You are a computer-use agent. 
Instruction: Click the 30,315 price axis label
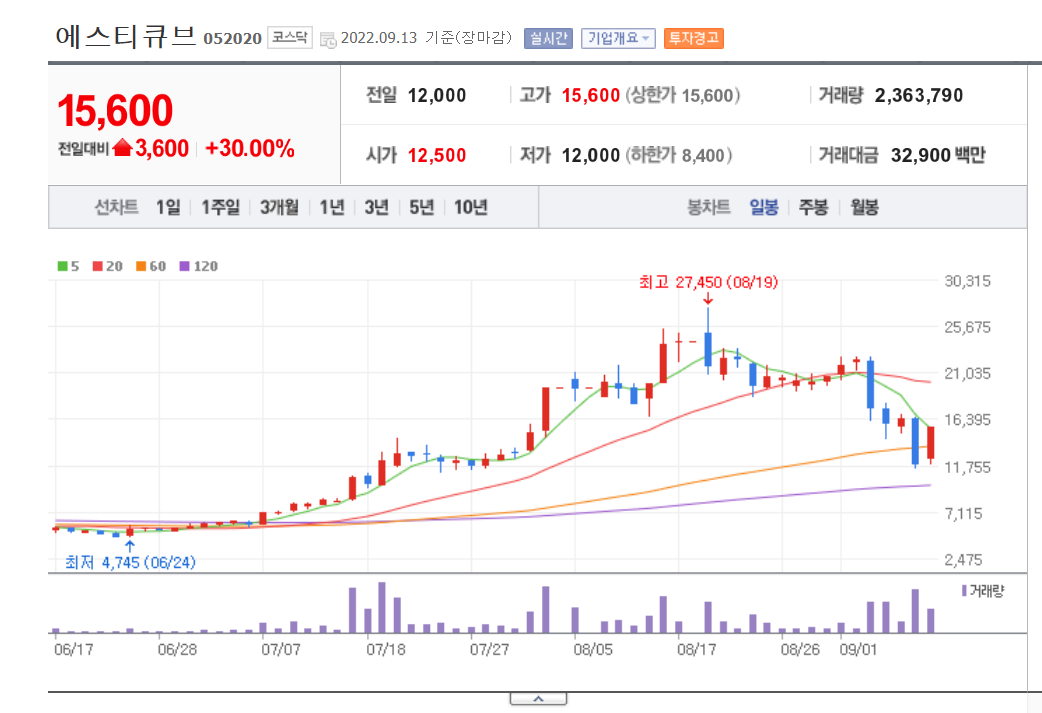click(x=968, y=281)
